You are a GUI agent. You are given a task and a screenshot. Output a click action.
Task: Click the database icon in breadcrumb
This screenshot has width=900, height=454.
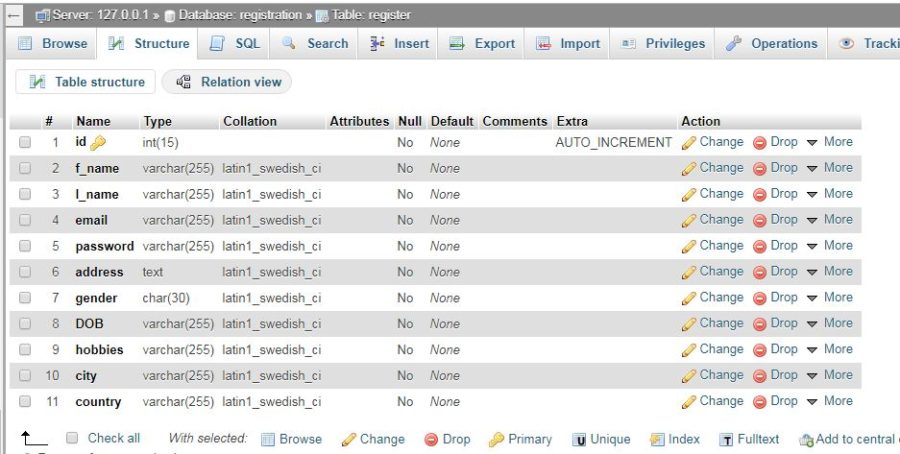tap(169, 16)
